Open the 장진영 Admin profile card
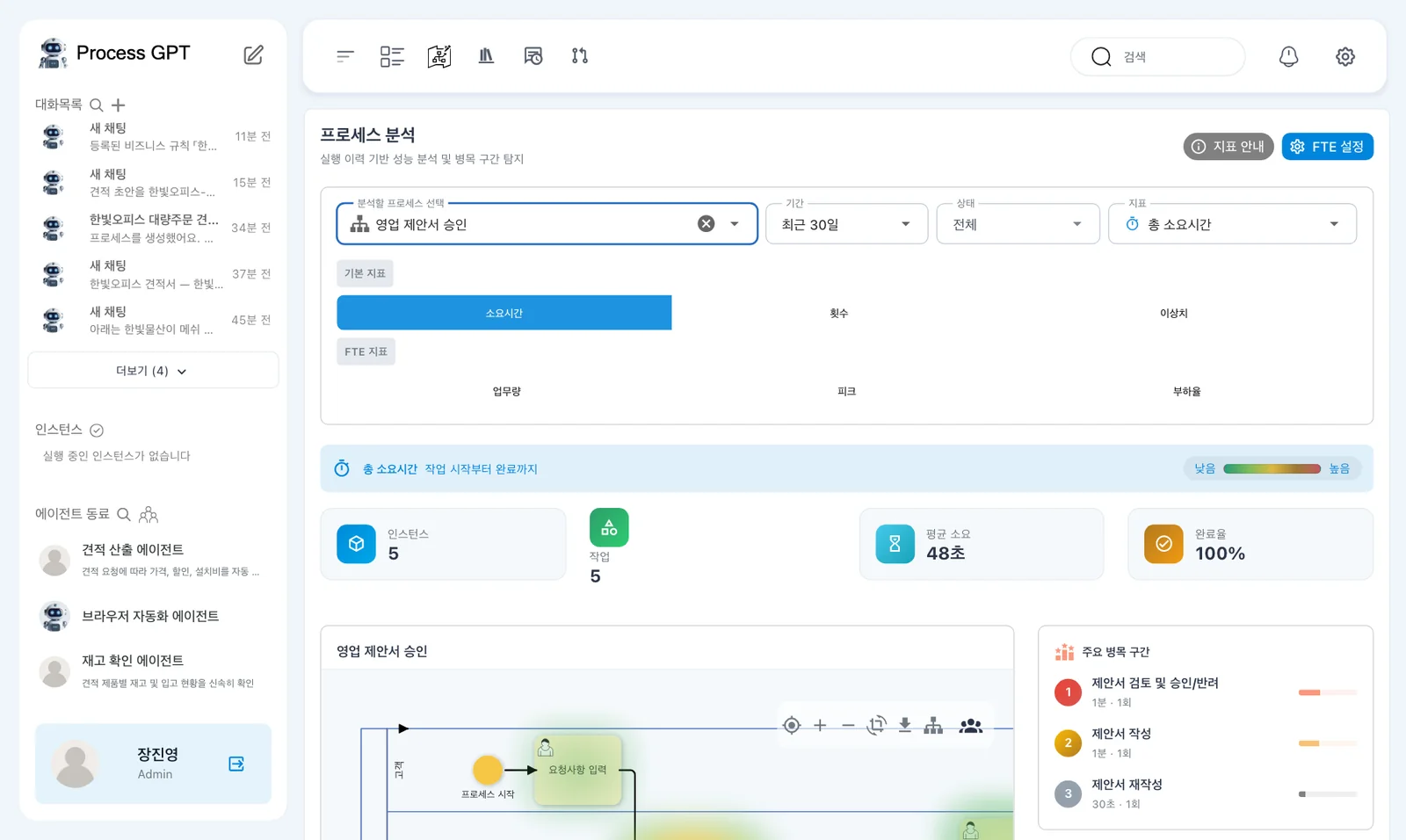1406x840 pixels. tap(153, 764)
